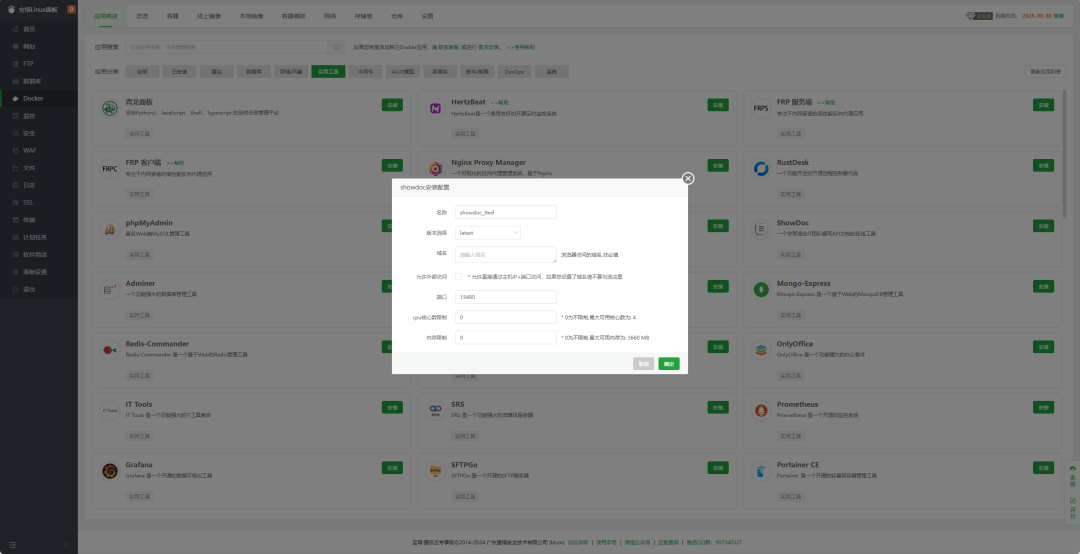Click the phpMyAdmin sailboat logo
Image resolution: width=1080 pixels, height=554 pixels.
pyautogui.click(x=110, y=229)
